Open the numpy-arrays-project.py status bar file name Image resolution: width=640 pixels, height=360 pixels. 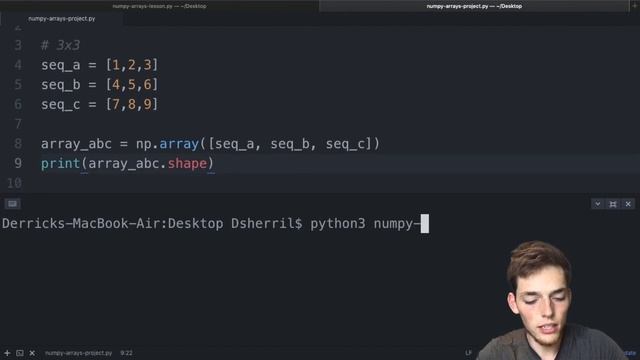pyautogui.click(x=78, y=353)
